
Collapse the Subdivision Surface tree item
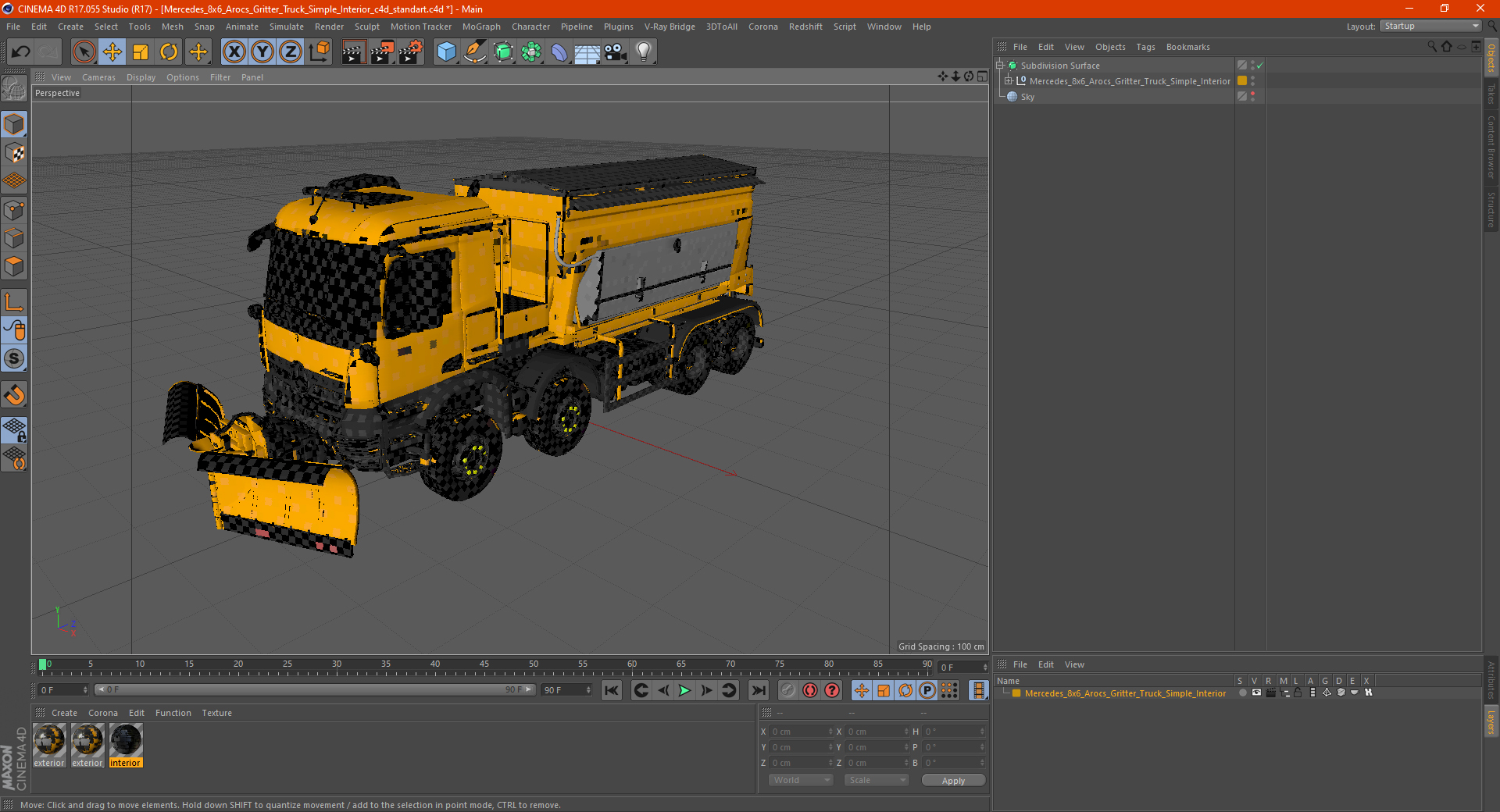pos(1000,66)
